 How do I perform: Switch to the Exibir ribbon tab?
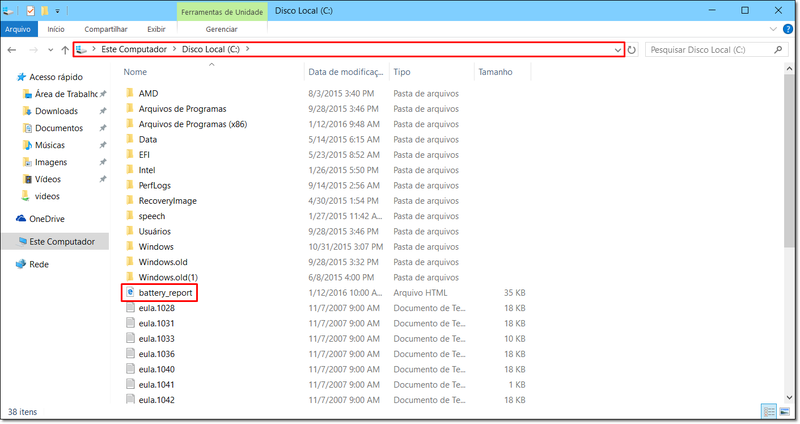click(156, 30)
